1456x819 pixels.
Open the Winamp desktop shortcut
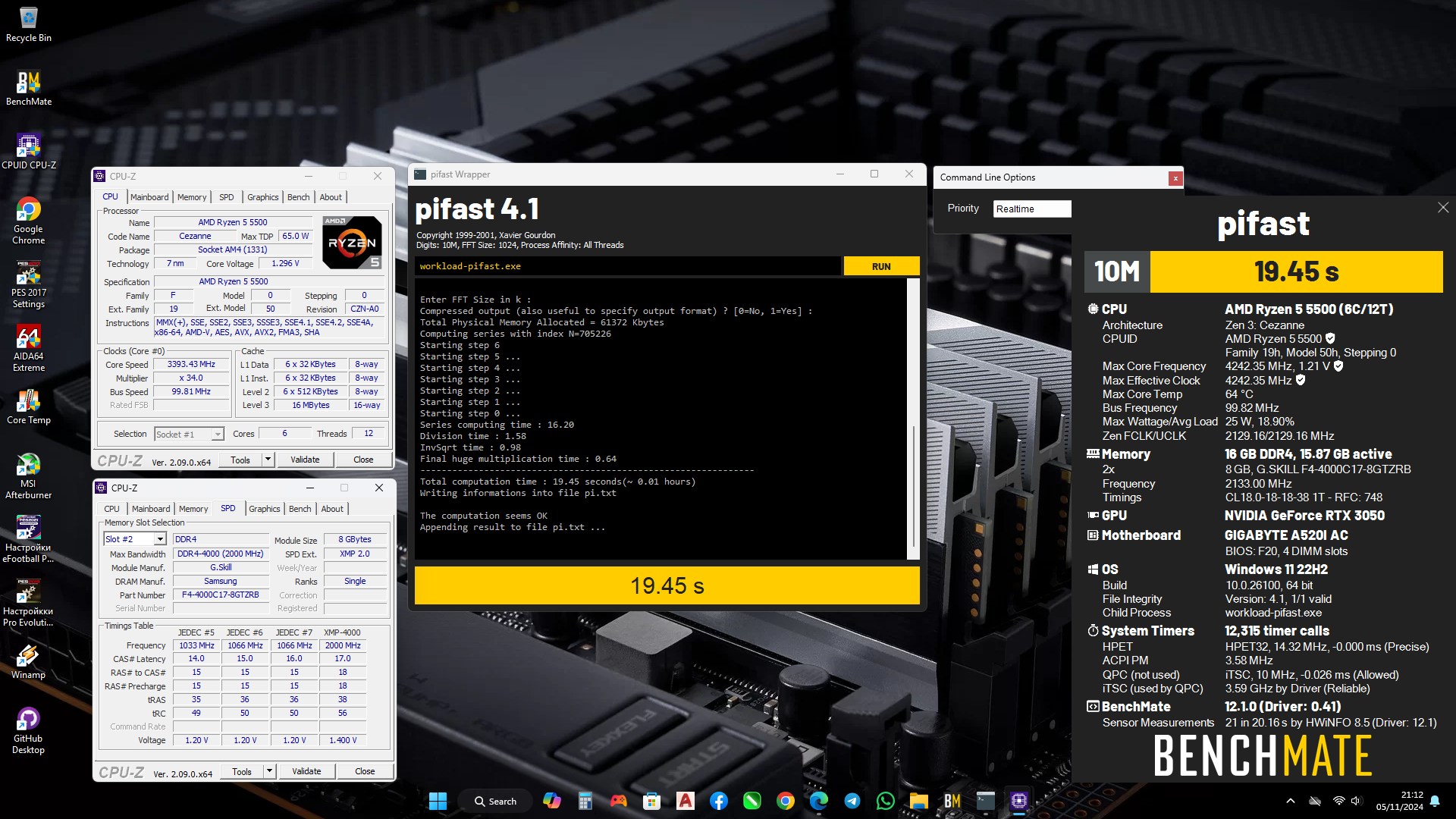click(28, 661)
